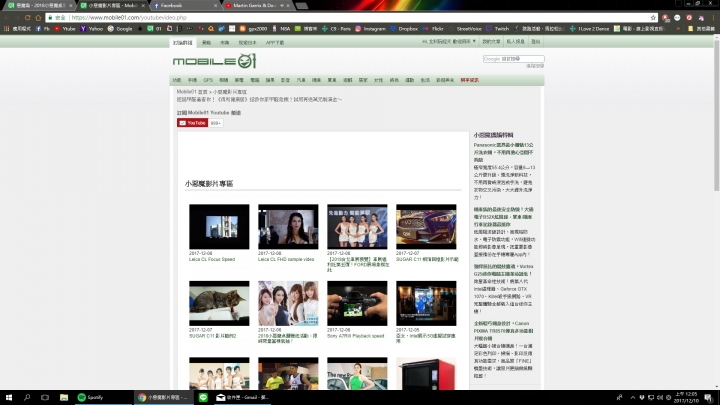The width and height of the screenshot is (720, 405).
Task: Open the GPS category in navigation
Action: pyautogui.click(x=208, y=78)
